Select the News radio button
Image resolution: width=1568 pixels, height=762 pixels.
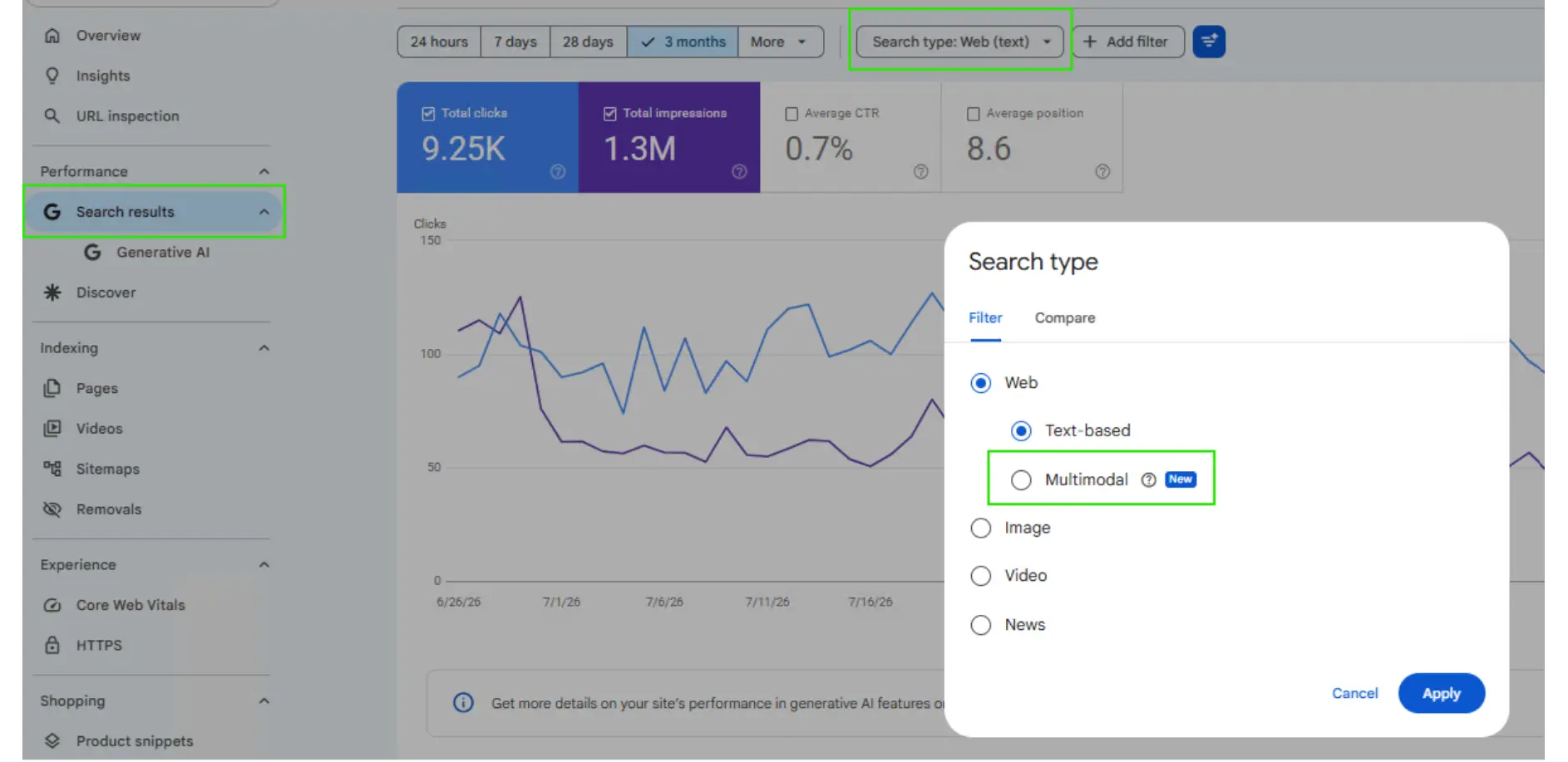[x=981, y=625]
